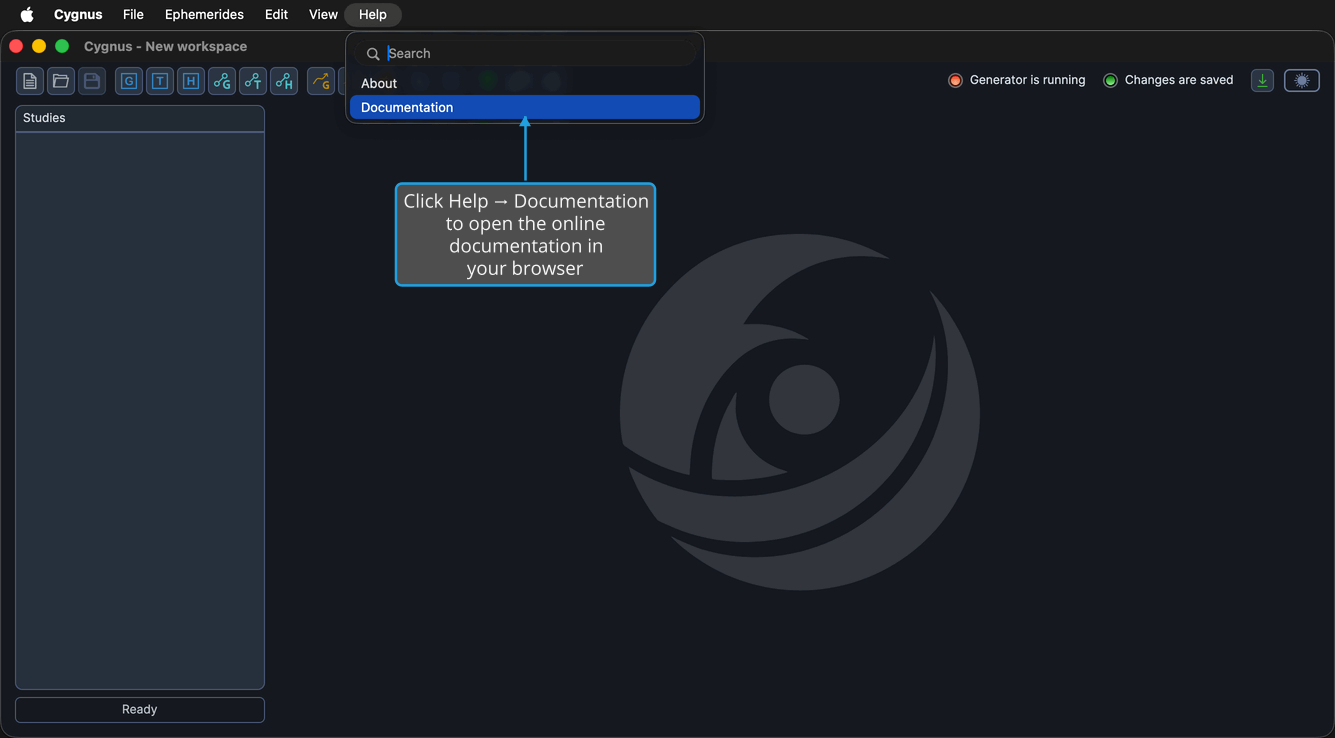Click the teal node-graph G icon
The image size is (1335, 738).
coord(222,81)
